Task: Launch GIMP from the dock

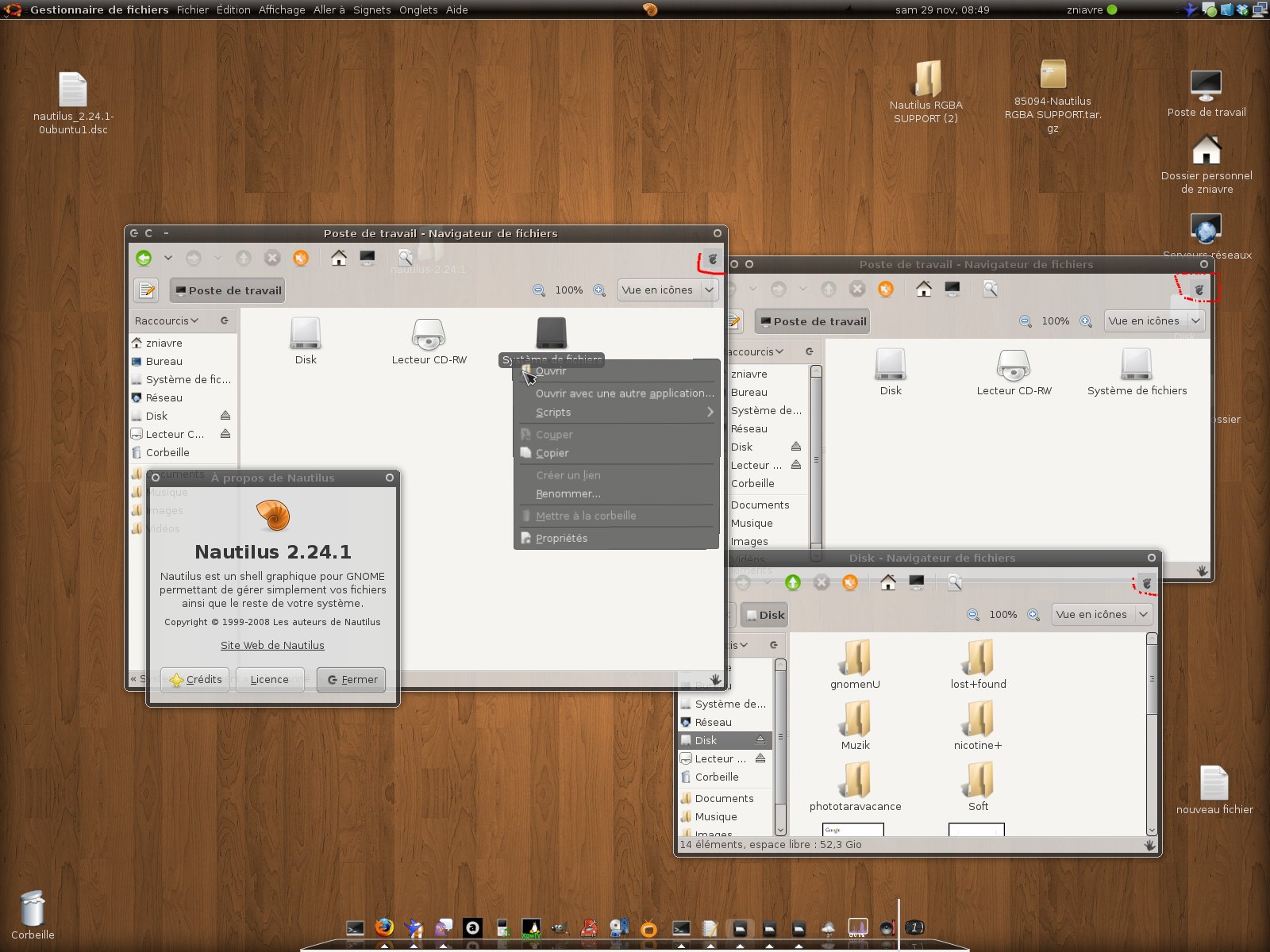Action: tap(560, 927)
